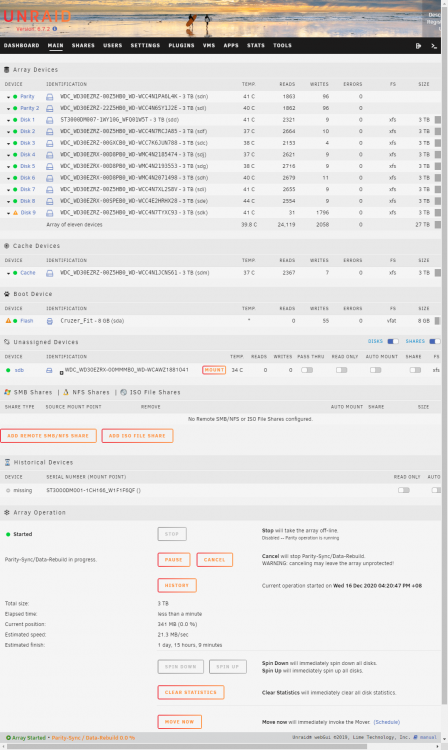Click the disk icon for Disk 5
448x750 pixels.
tap(49, 166)
